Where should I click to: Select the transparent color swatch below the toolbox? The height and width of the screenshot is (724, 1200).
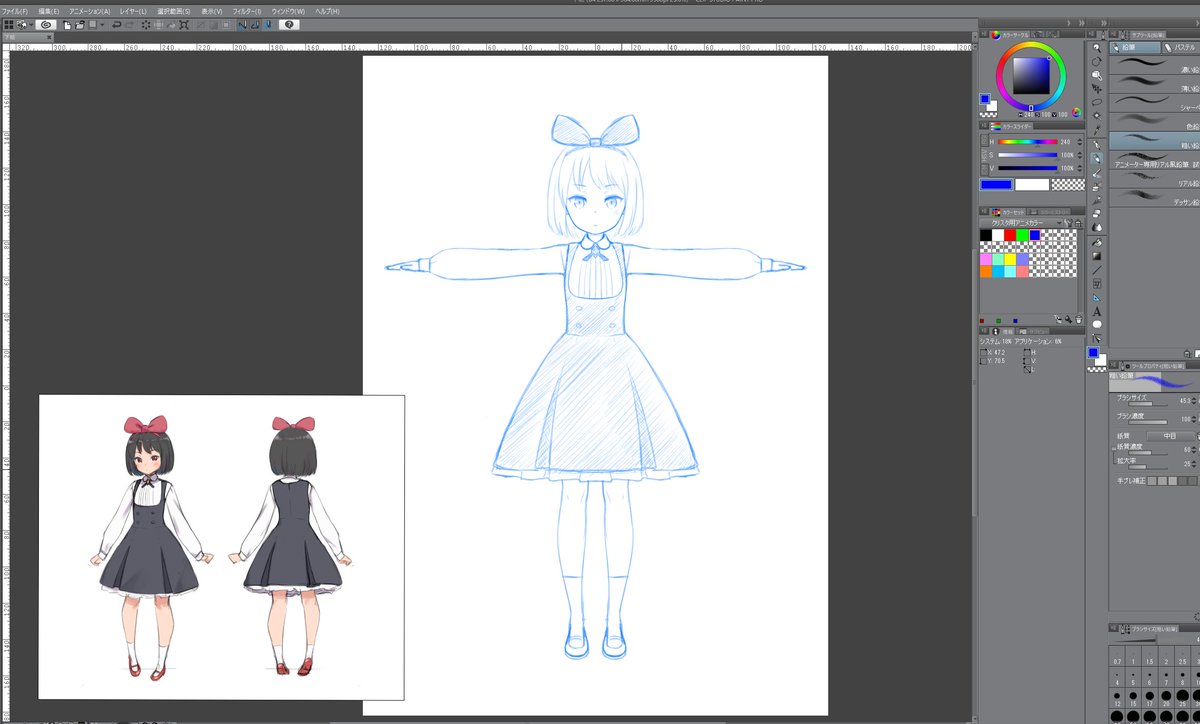(1097, 369)
